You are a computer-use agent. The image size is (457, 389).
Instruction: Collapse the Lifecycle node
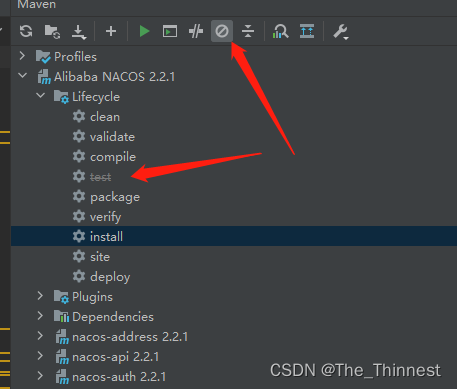[x=40, y=95]
